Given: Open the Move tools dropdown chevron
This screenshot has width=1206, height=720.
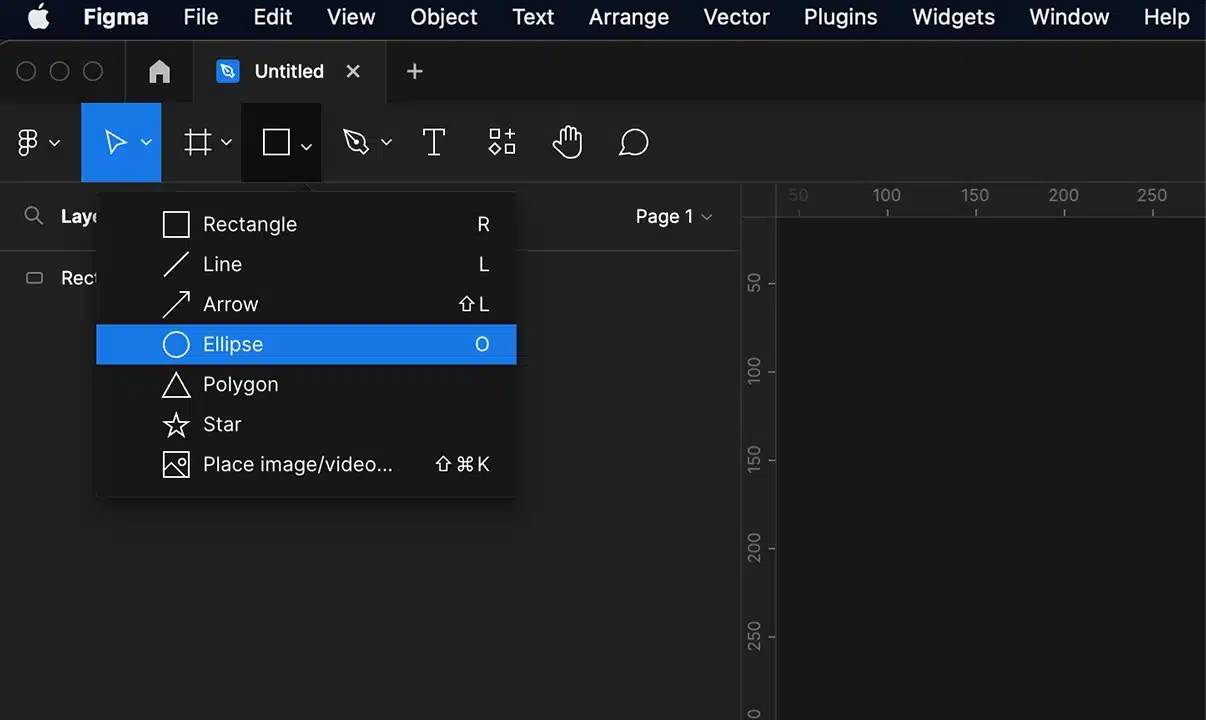Looking at the screenshot, I should click(x=146, y=143).
